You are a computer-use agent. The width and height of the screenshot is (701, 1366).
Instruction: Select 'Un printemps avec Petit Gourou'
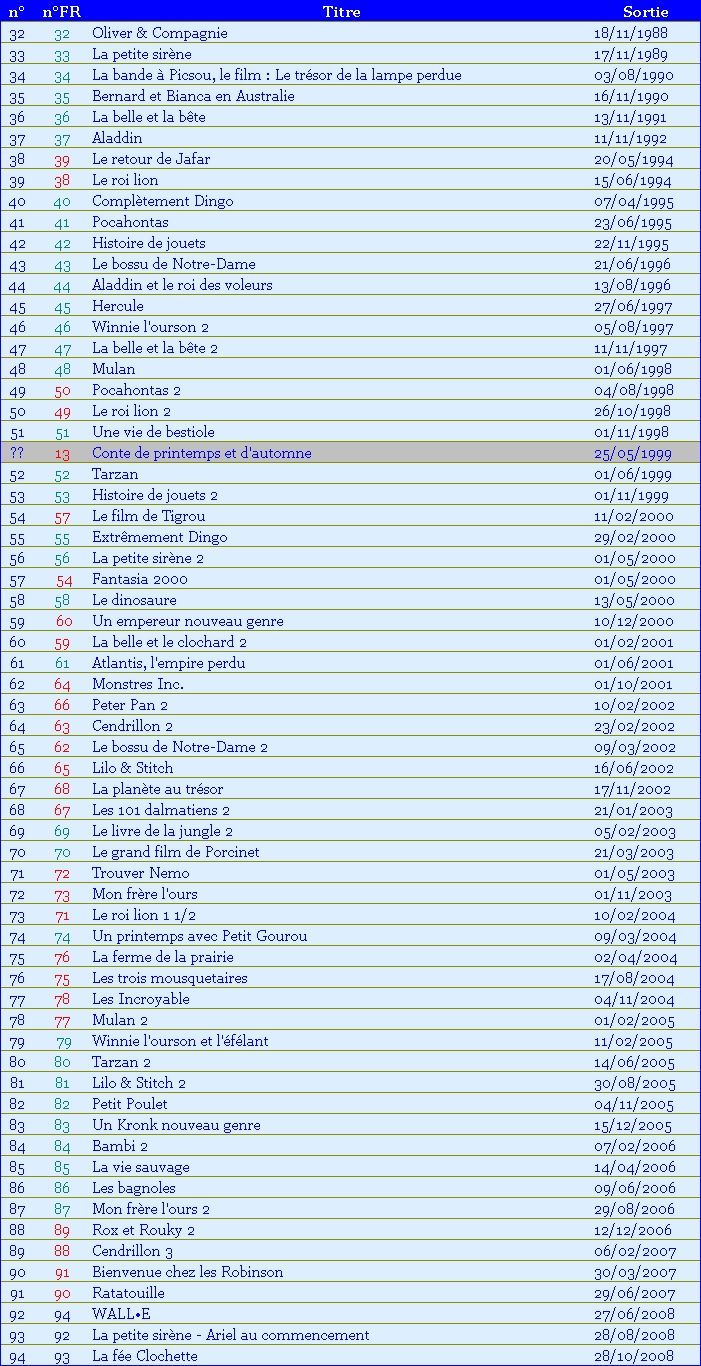(200, 936)
